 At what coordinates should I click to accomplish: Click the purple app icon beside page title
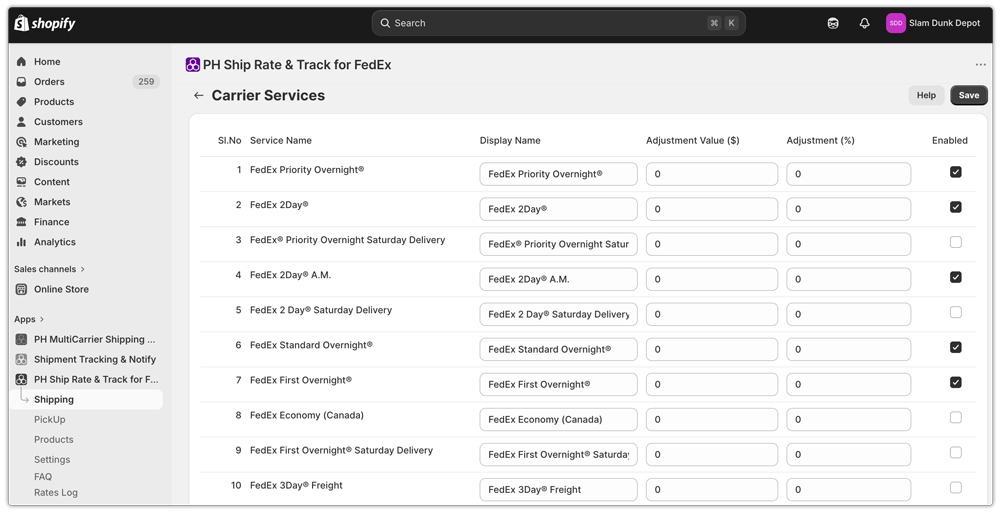coord(193,64)
